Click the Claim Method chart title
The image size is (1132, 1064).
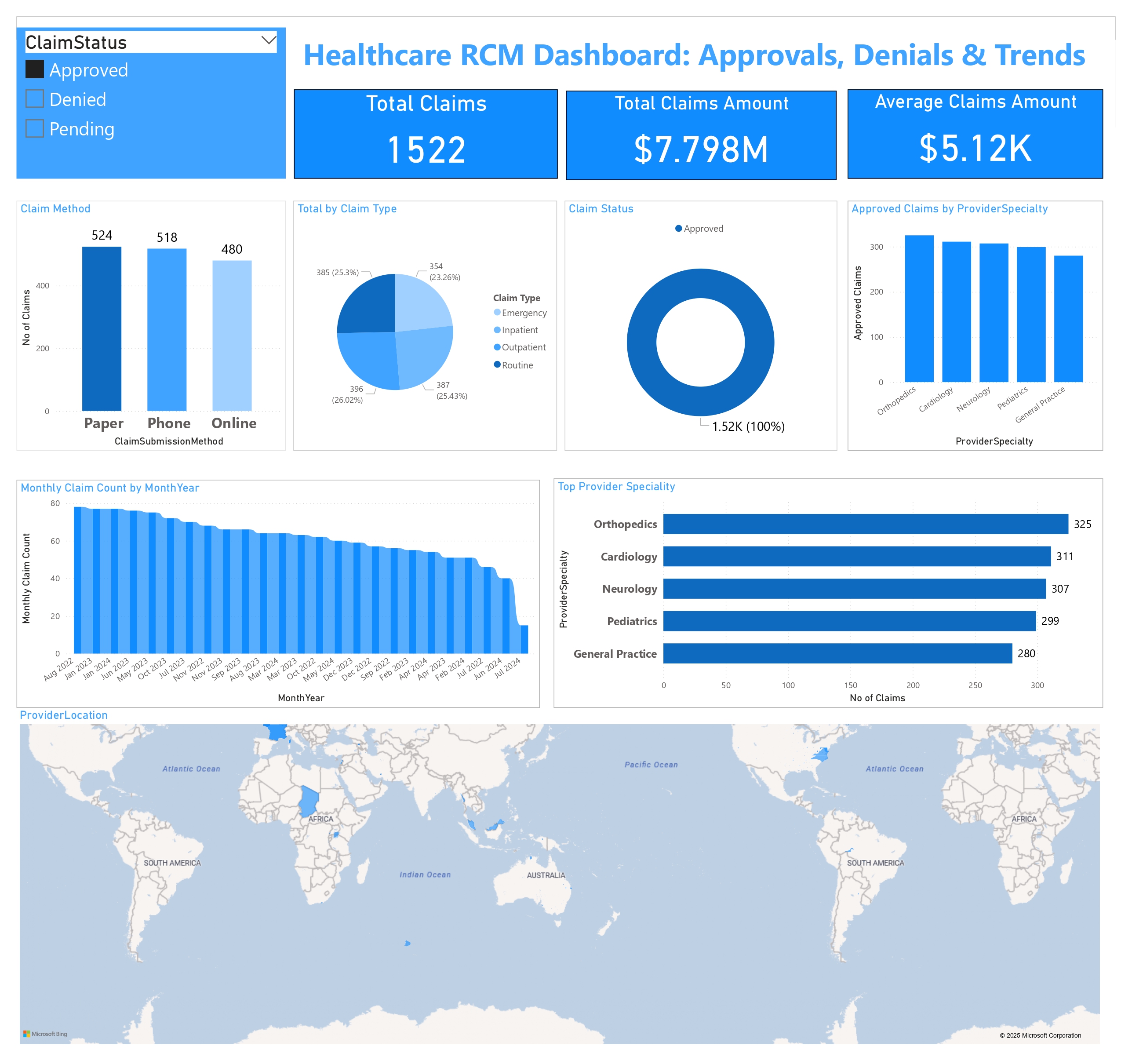tap(55, 208)
